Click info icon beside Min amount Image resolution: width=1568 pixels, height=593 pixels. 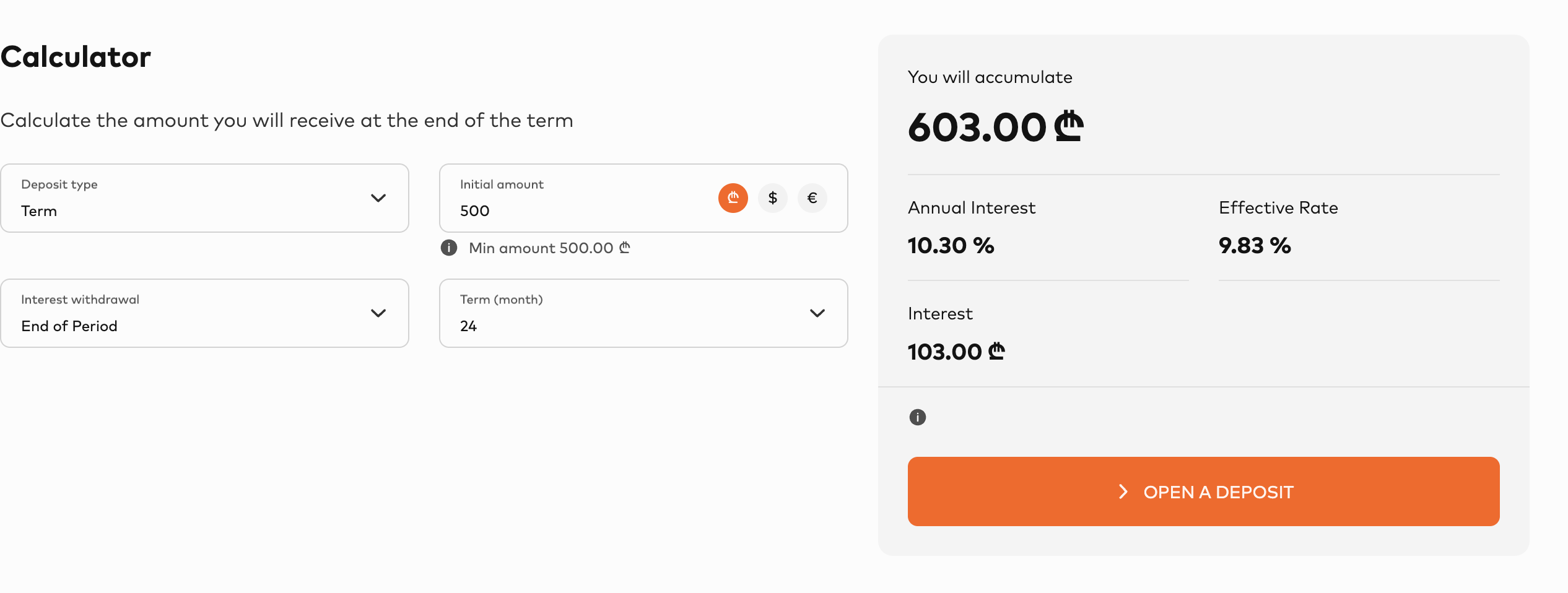[x=449, y=248]
